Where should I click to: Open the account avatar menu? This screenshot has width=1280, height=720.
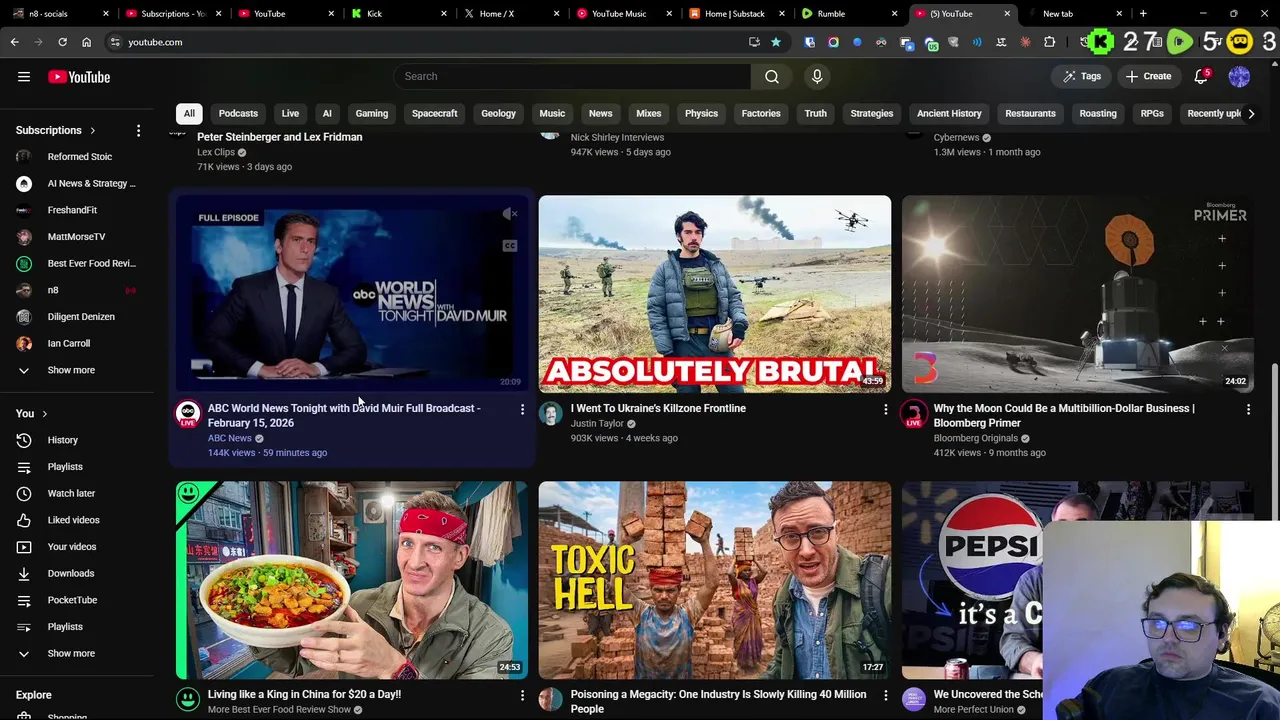point(1239,77)
